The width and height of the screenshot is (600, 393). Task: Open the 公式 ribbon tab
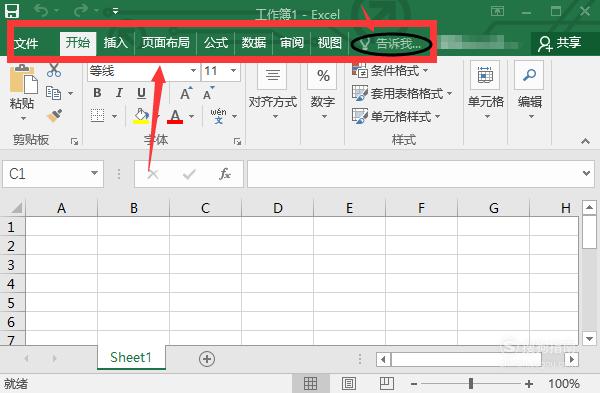tap(216, 42)
